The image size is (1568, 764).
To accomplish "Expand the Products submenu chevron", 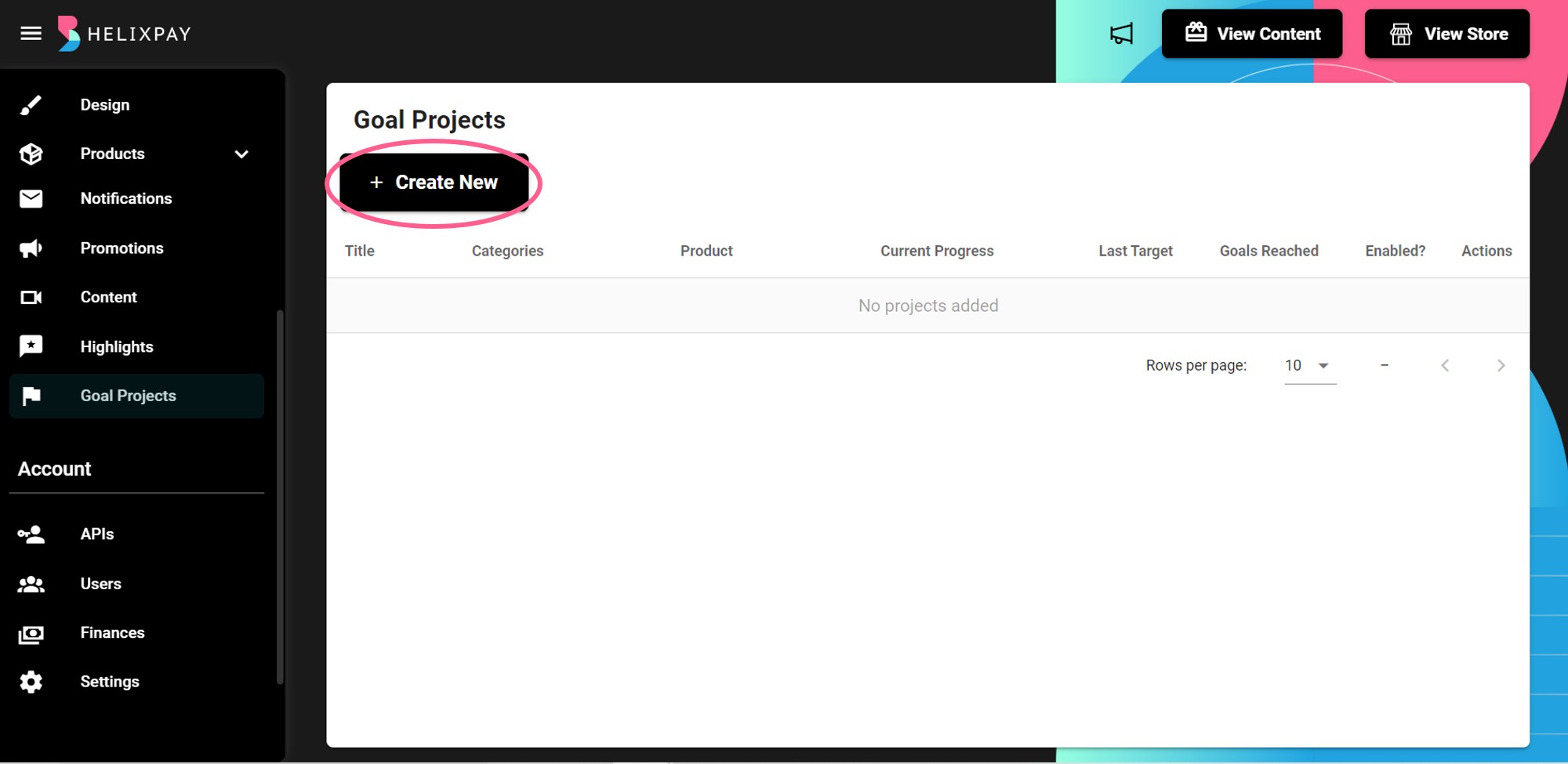I will [241, 154].
